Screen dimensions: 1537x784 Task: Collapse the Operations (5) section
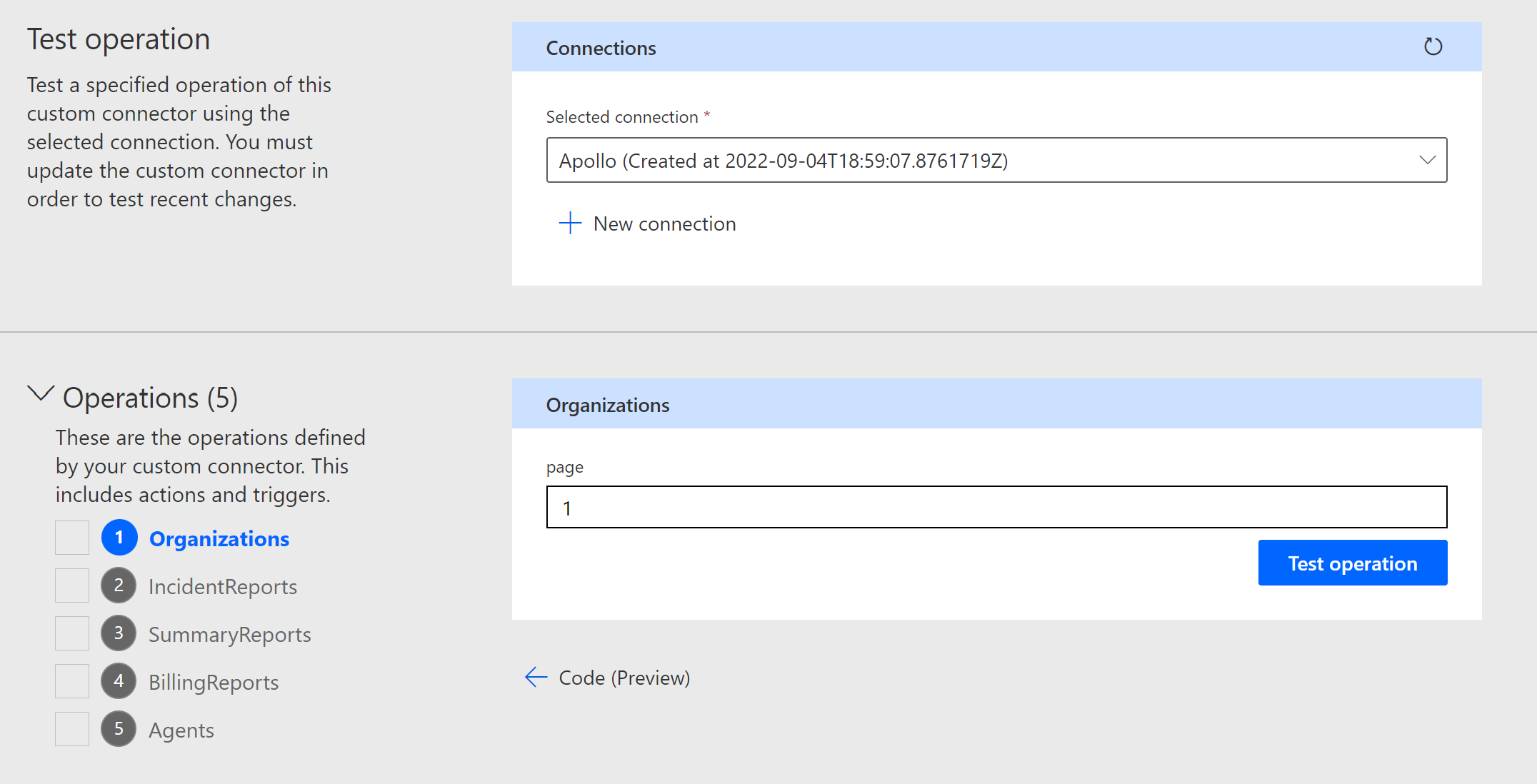(41, 393)
